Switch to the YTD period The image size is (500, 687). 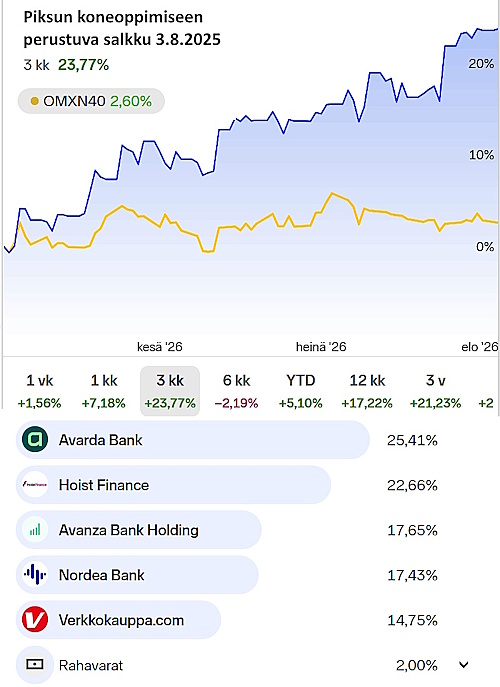301,391
